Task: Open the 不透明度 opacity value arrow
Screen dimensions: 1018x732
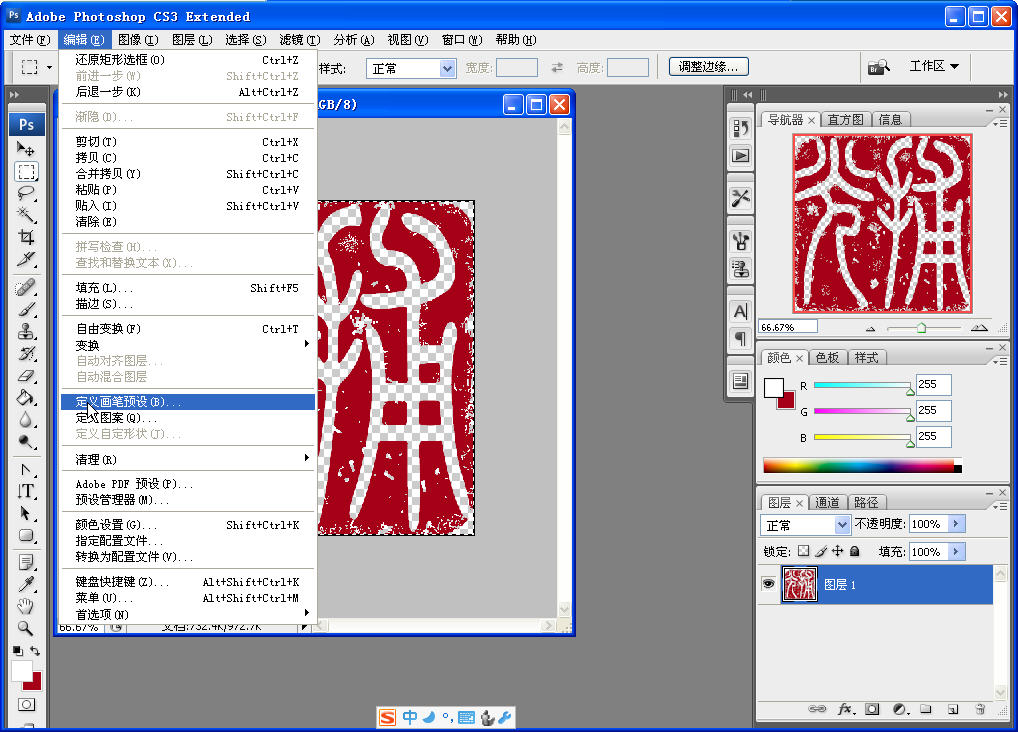Action: click(x=953, y=523)
